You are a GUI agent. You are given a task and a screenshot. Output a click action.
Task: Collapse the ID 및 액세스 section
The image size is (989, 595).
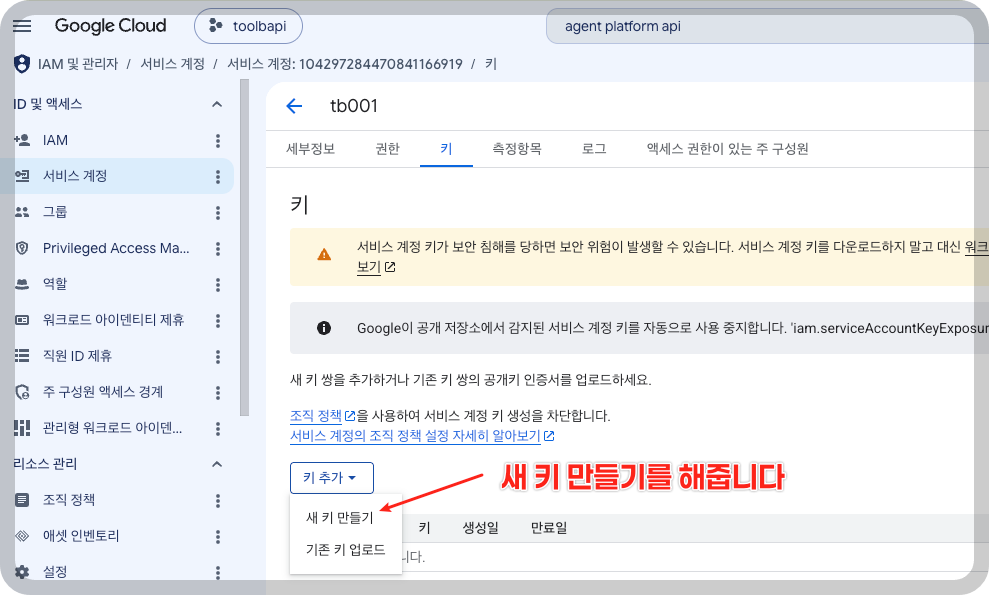(x=217, y=104)
